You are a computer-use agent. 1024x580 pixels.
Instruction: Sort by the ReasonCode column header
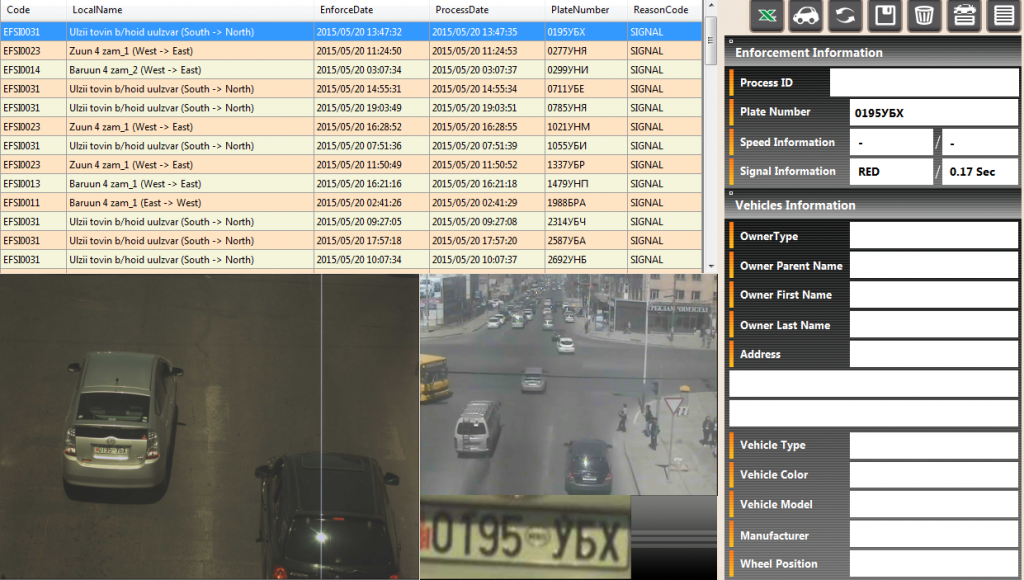[x=661, y=10]
